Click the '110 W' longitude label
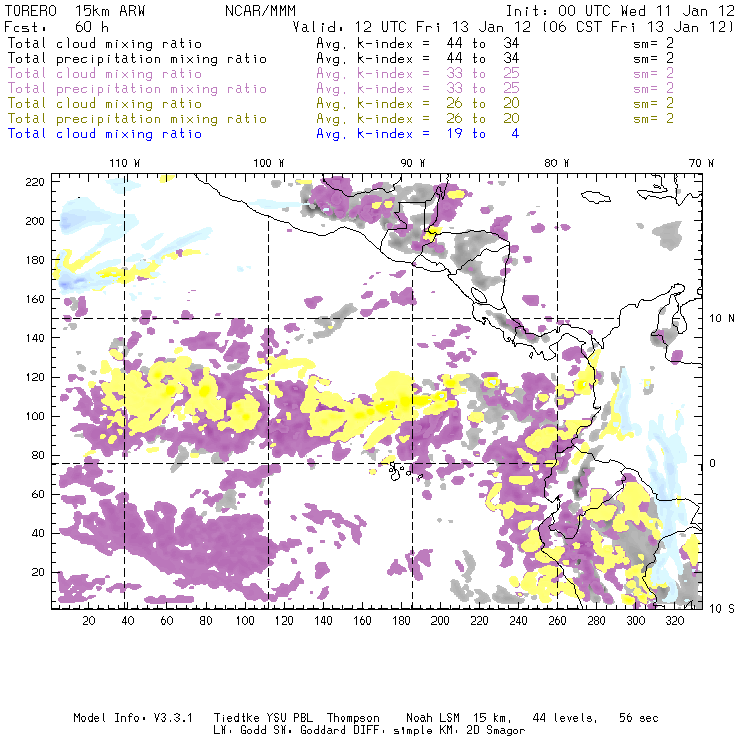 pyautogui.click(x=125, y=163)
